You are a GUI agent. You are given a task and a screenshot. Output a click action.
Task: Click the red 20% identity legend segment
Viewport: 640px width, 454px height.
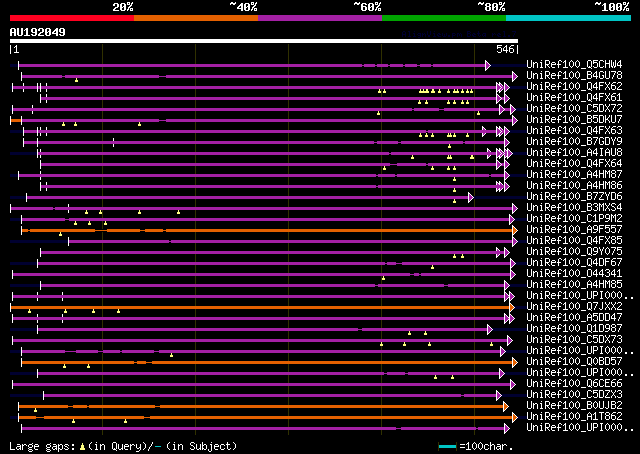(x=72, y=18)
